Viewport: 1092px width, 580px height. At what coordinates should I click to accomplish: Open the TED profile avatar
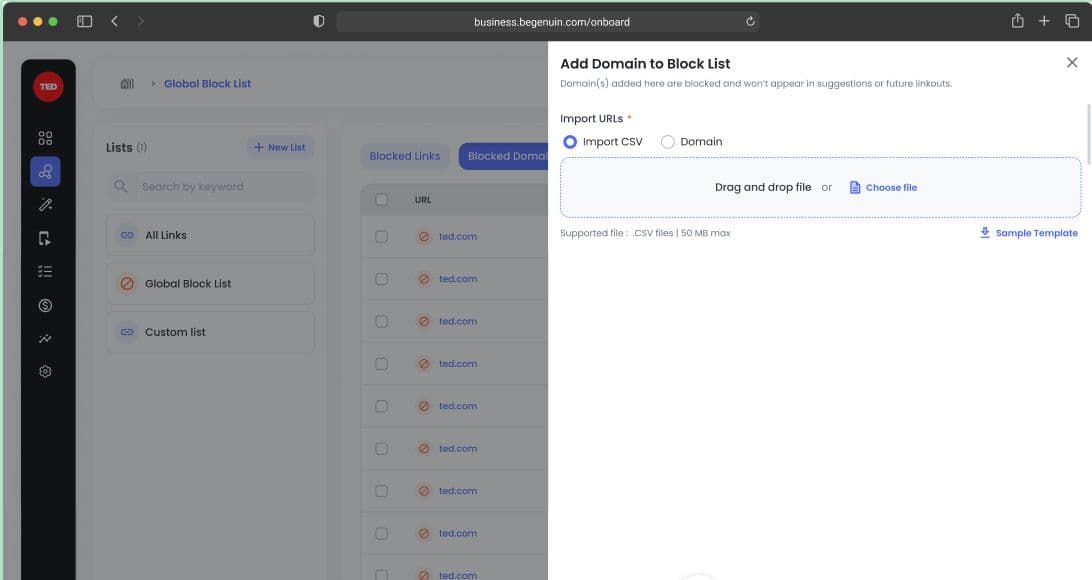[x=48, y=87]
